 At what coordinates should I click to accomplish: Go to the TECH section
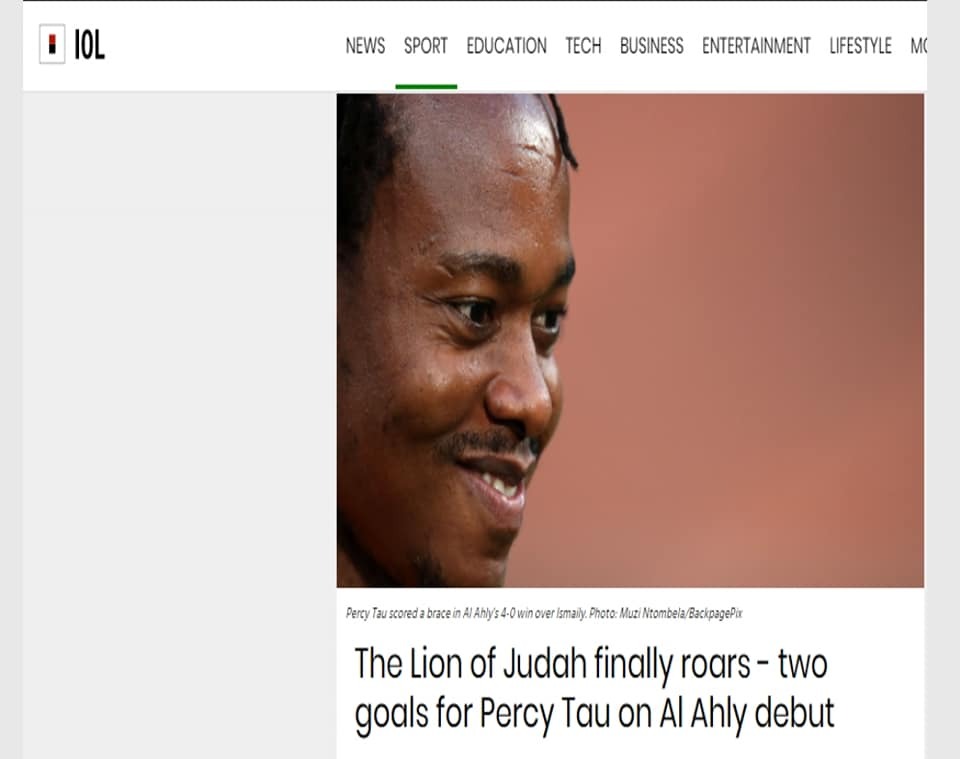tap(583, 46)
